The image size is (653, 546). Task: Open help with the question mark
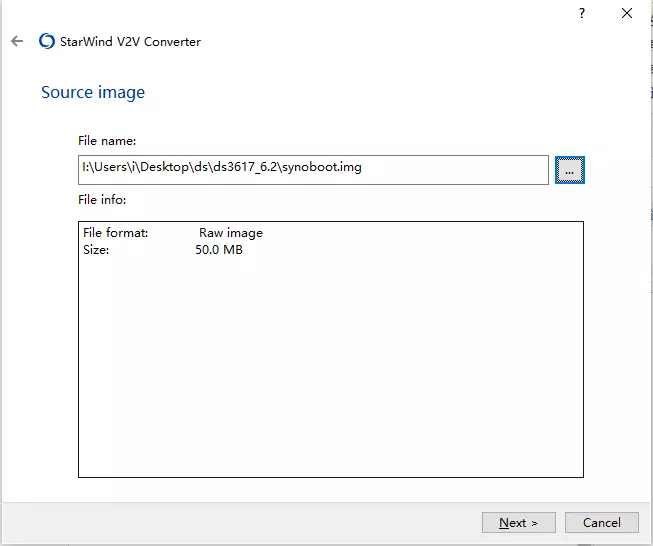pos(582,13)
